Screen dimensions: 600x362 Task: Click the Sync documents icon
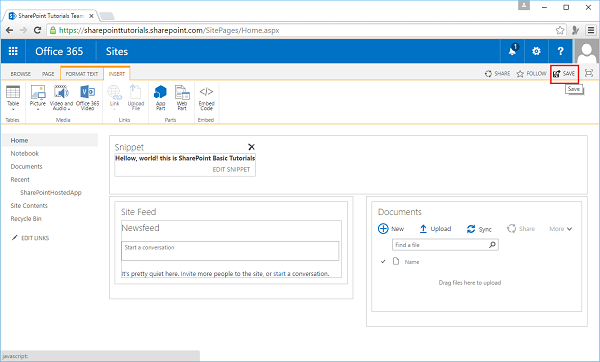pos(479,229)
